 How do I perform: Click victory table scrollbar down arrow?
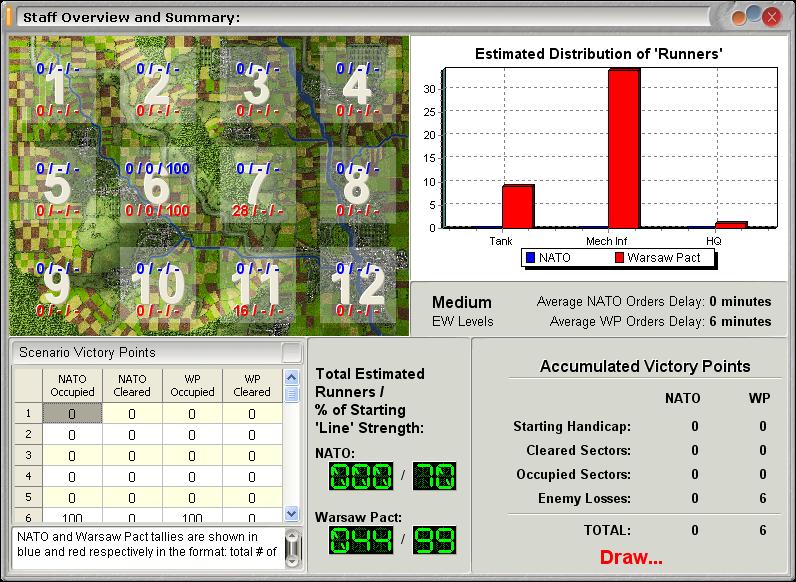(x=291, y=513)
